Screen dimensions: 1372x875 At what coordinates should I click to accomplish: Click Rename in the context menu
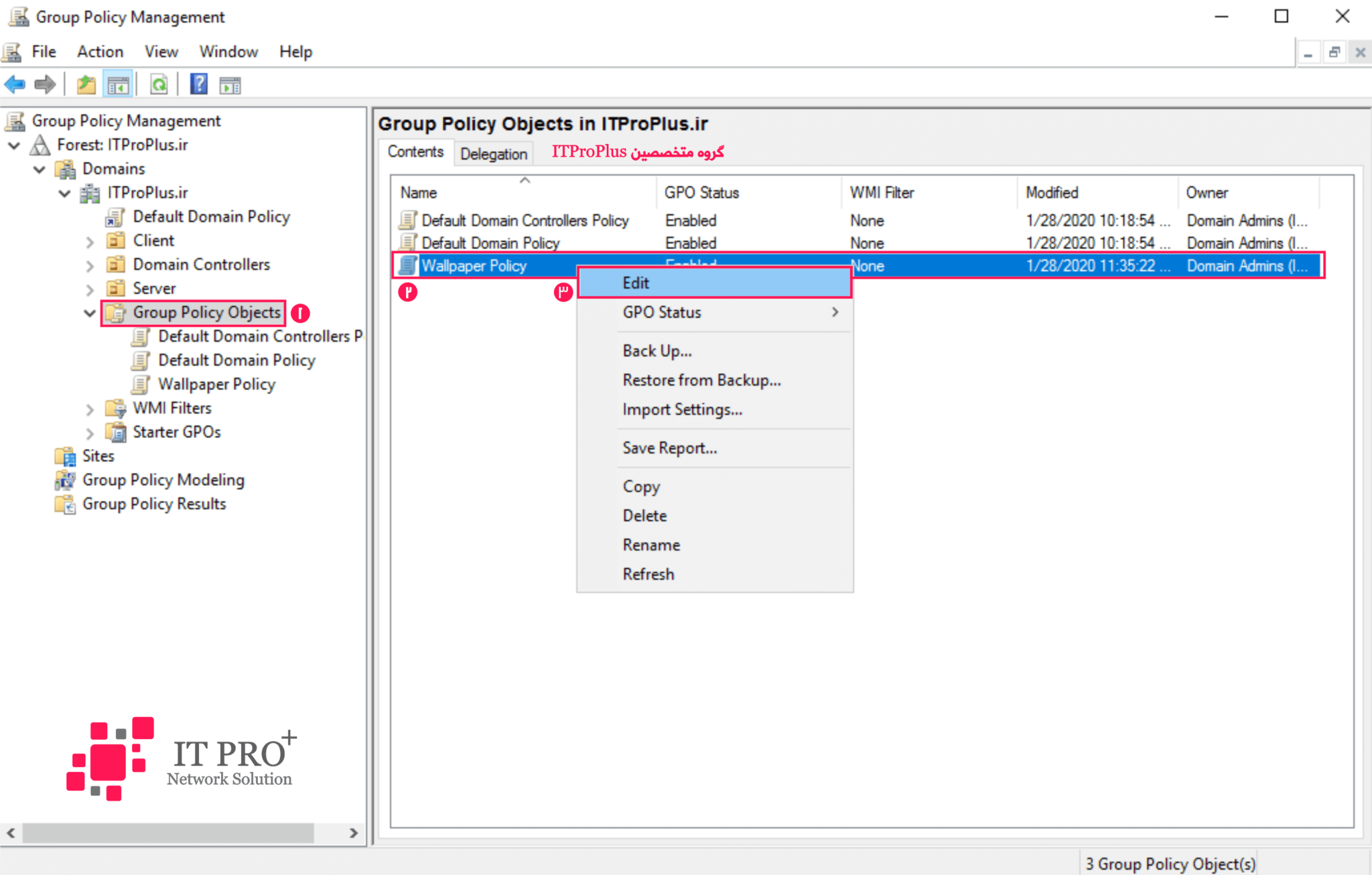[x=650, y=545]
